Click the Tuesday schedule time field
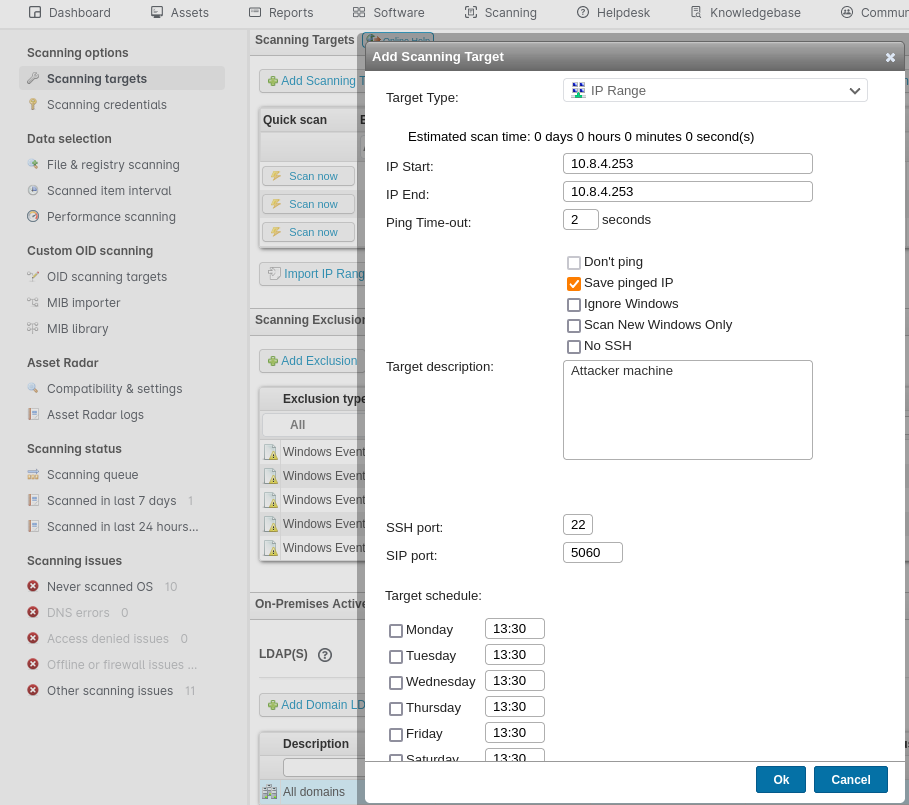This screenshot has height=805, width=909. tap(515, 654)
